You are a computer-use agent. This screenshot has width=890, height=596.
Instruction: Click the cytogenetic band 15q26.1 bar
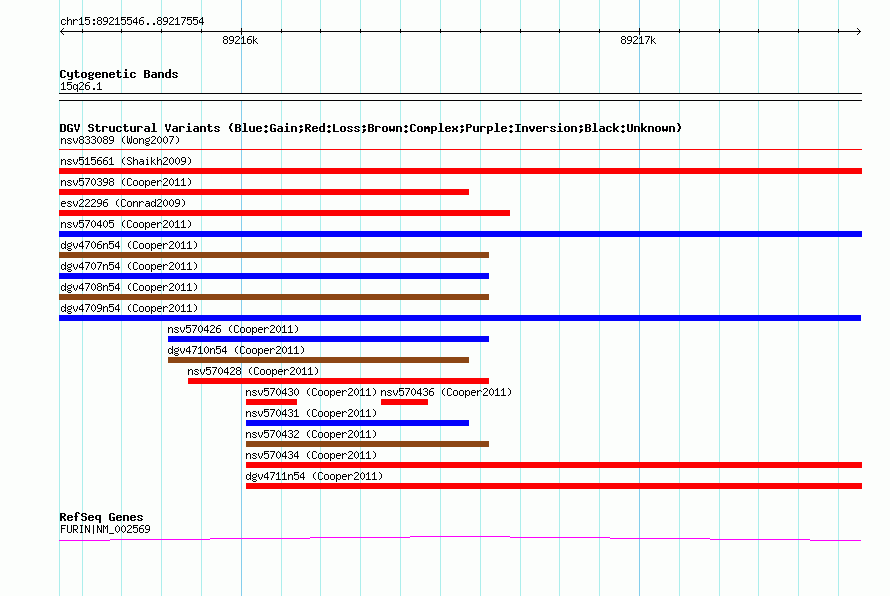(x=460, y=97)
